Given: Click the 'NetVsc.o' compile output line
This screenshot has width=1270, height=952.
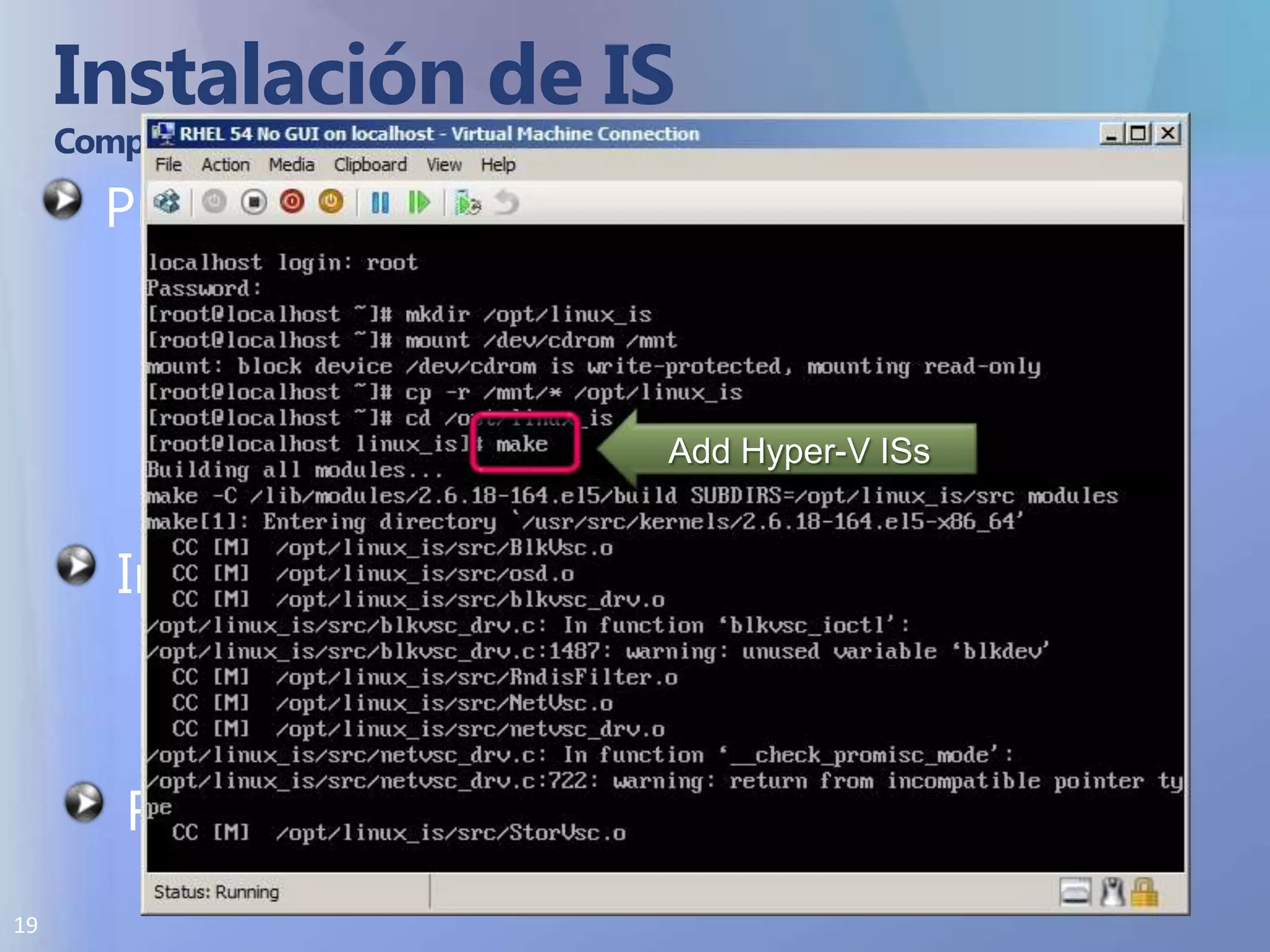Looking at the screenshot, I should click(393, 703).
